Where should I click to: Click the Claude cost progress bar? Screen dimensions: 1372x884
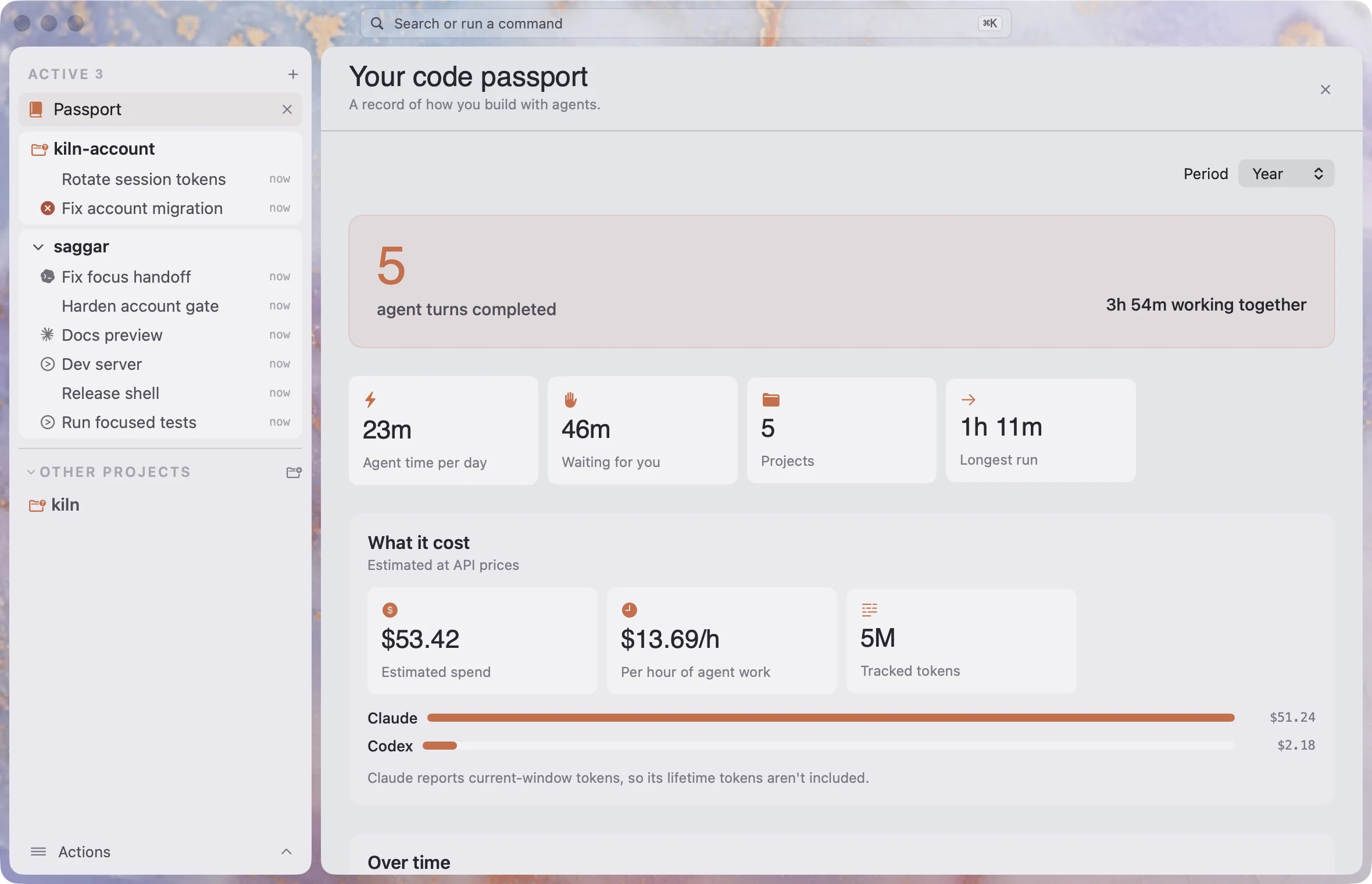831,718
